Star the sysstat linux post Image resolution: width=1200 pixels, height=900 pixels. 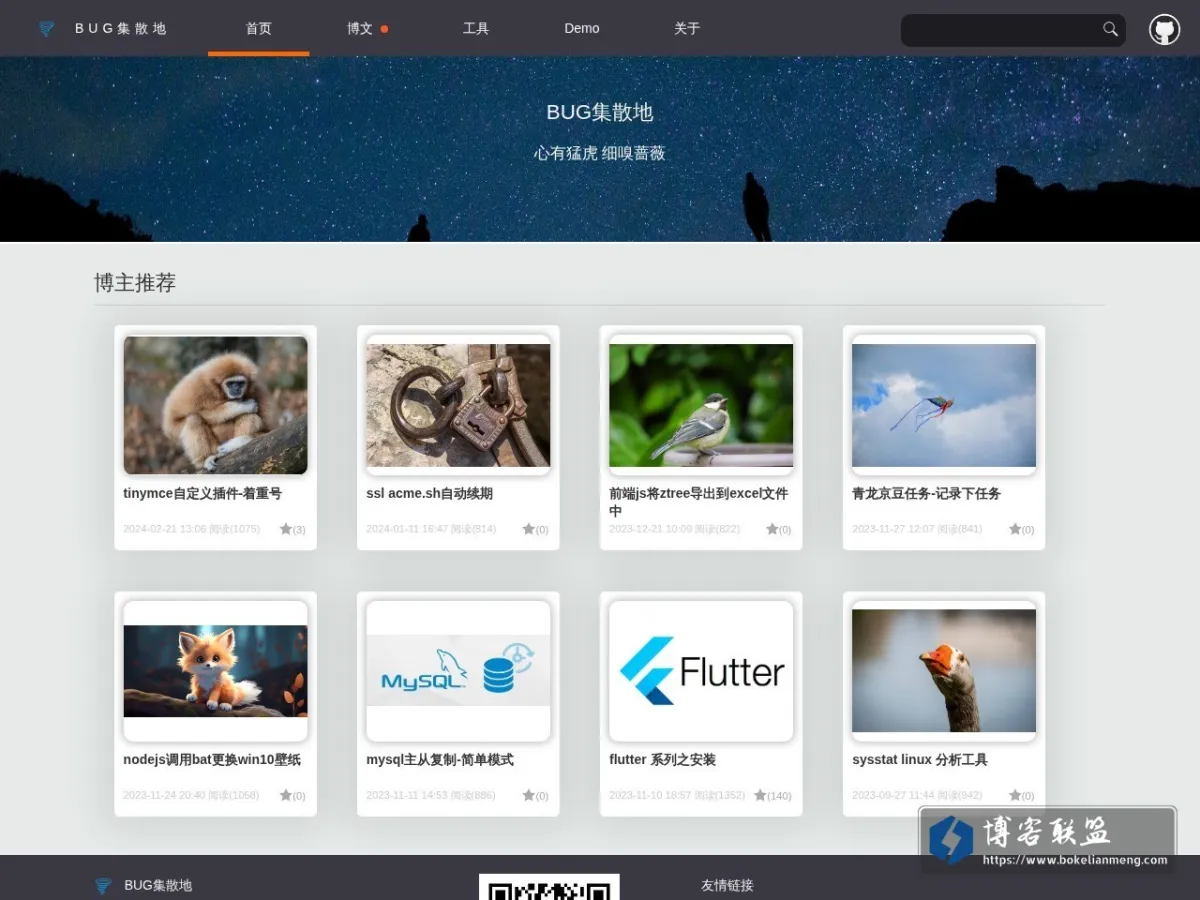point(1014,795)
